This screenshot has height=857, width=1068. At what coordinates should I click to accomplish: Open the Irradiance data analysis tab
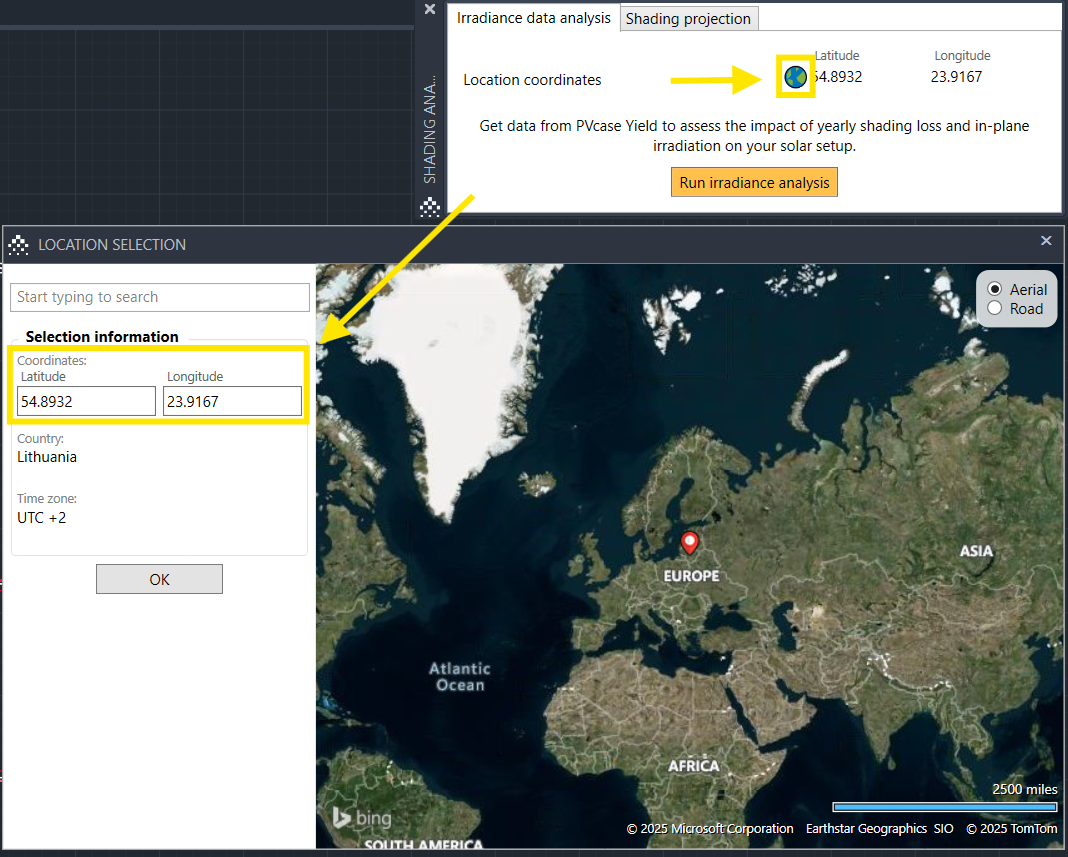533,18
